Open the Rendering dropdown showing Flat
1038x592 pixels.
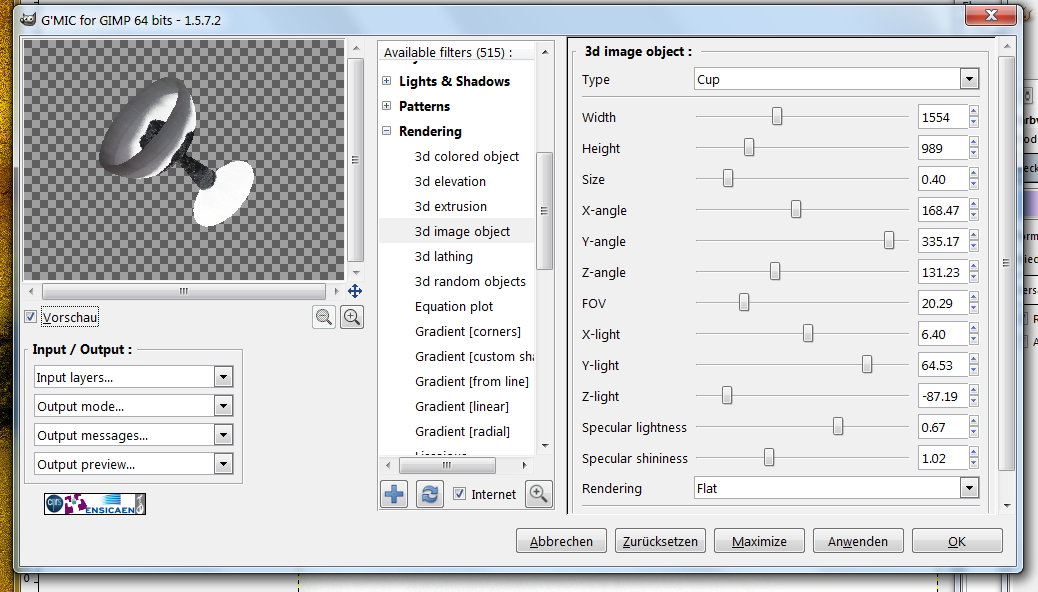point(836,489)
